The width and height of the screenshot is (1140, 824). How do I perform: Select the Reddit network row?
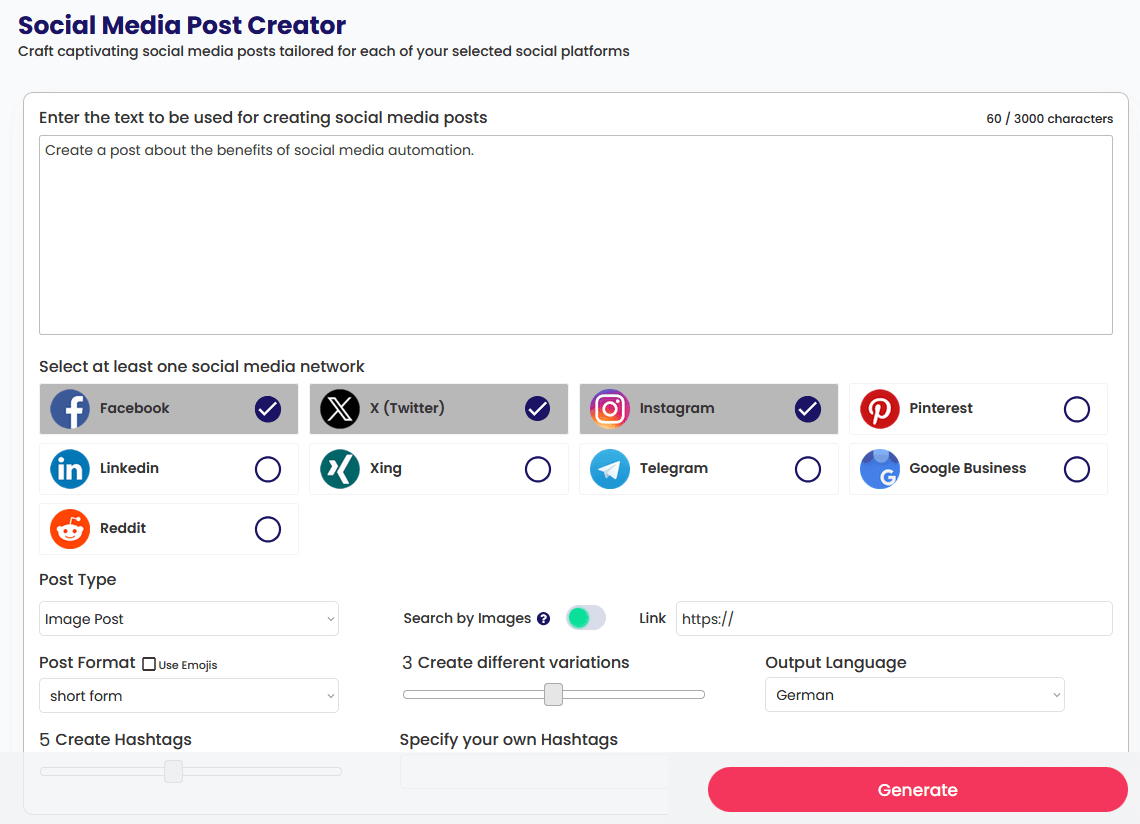pos(168,529)
